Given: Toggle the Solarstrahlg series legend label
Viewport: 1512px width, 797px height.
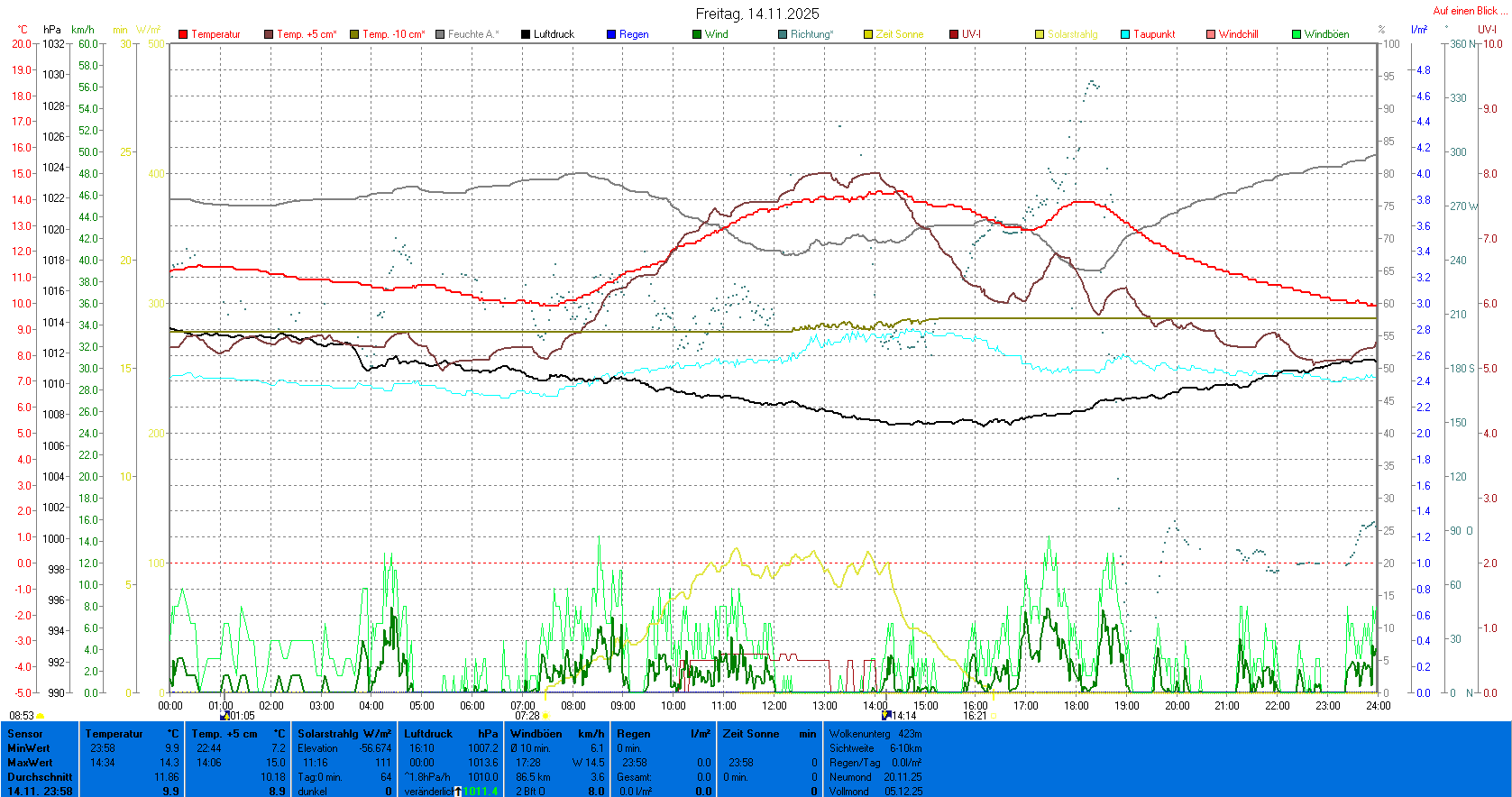Looking at the screenshot, I should tap(1072, 34).
